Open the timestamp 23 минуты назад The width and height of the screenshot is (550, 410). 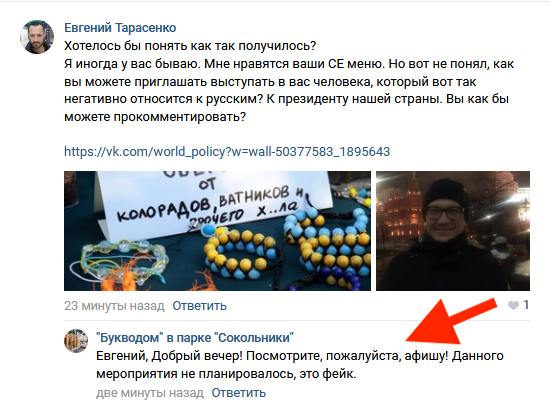pyautogui.click(x=114, y=306)
